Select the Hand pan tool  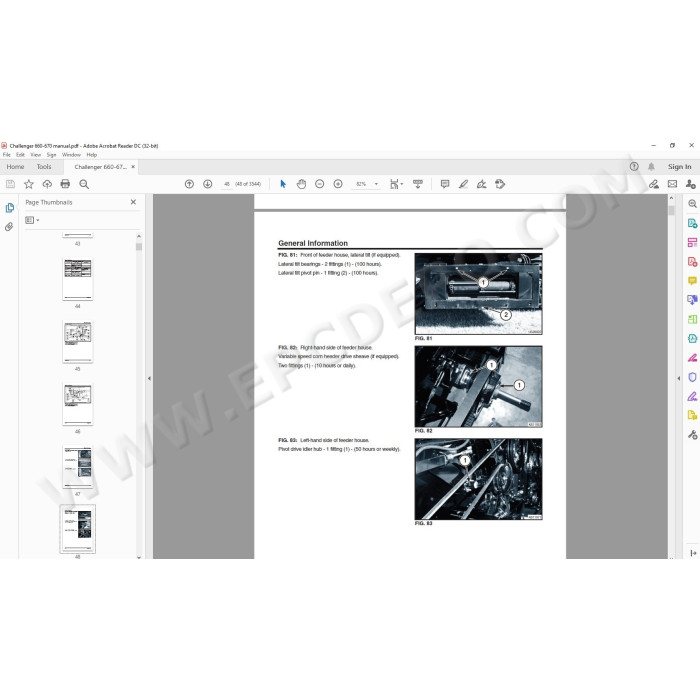click(x=301, y=184)
